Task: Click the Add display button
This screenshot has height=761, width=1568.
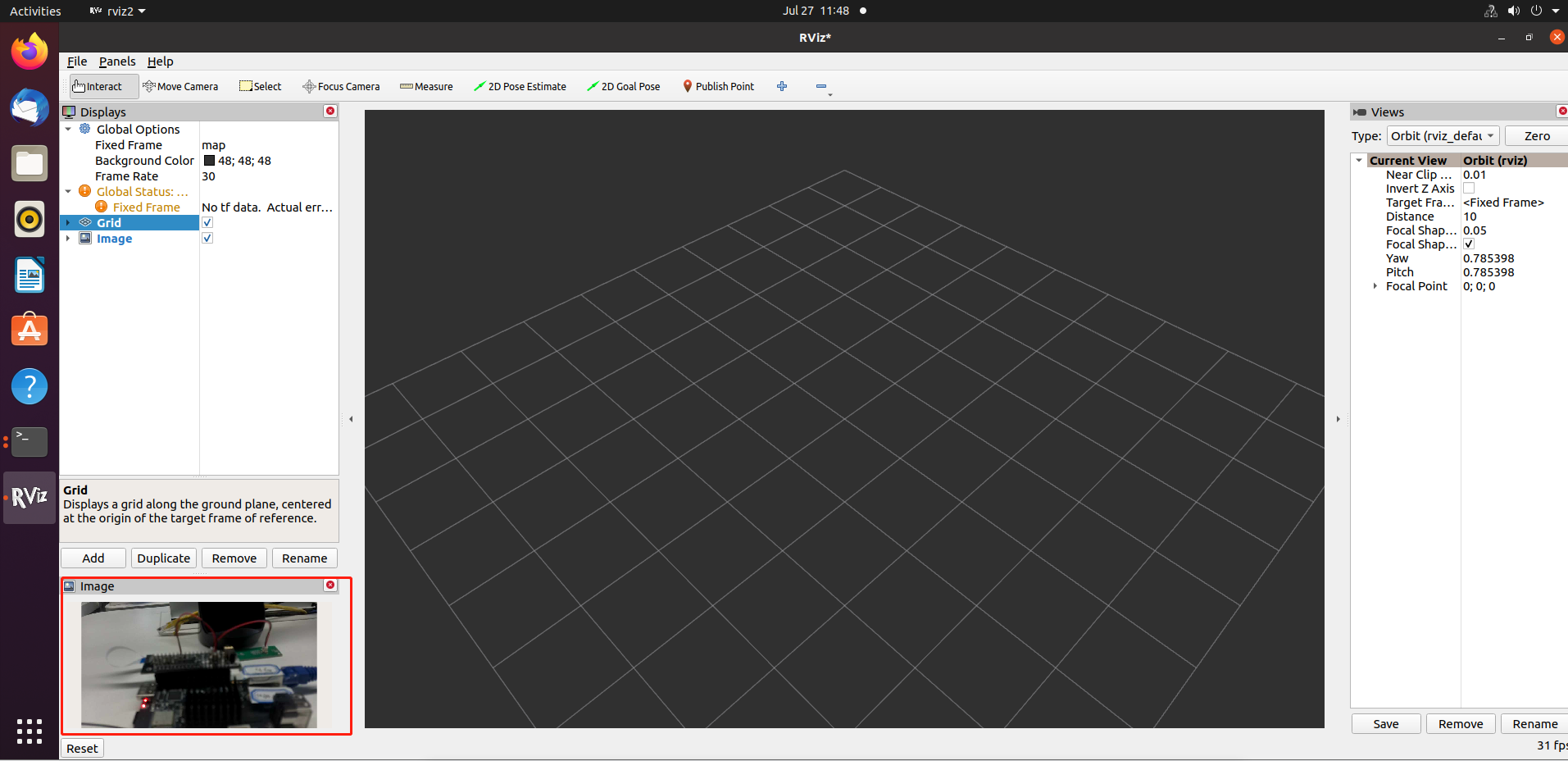Action: tap(93, 558)
